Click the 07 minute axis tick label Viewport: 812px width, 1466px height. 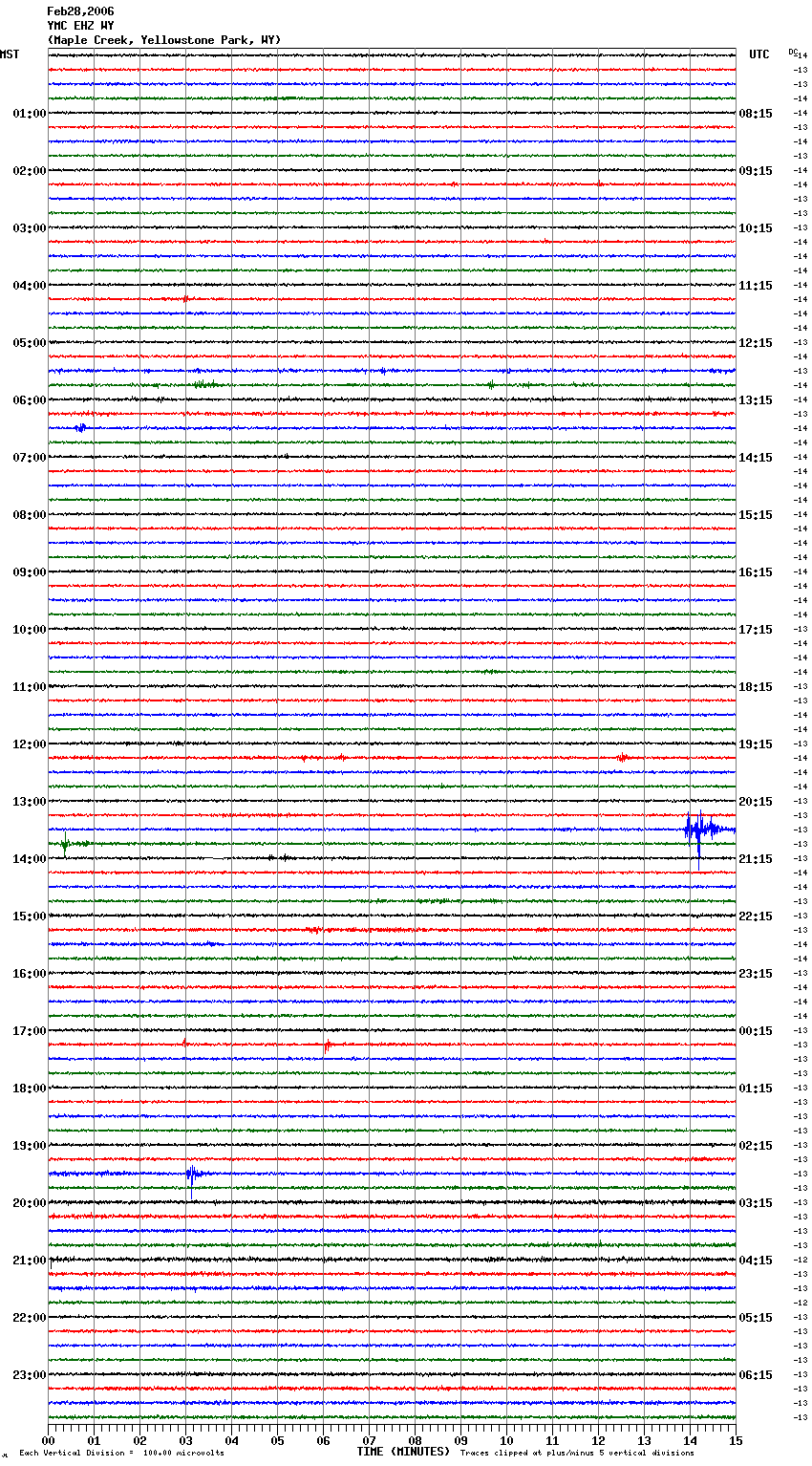(370, 1440)
